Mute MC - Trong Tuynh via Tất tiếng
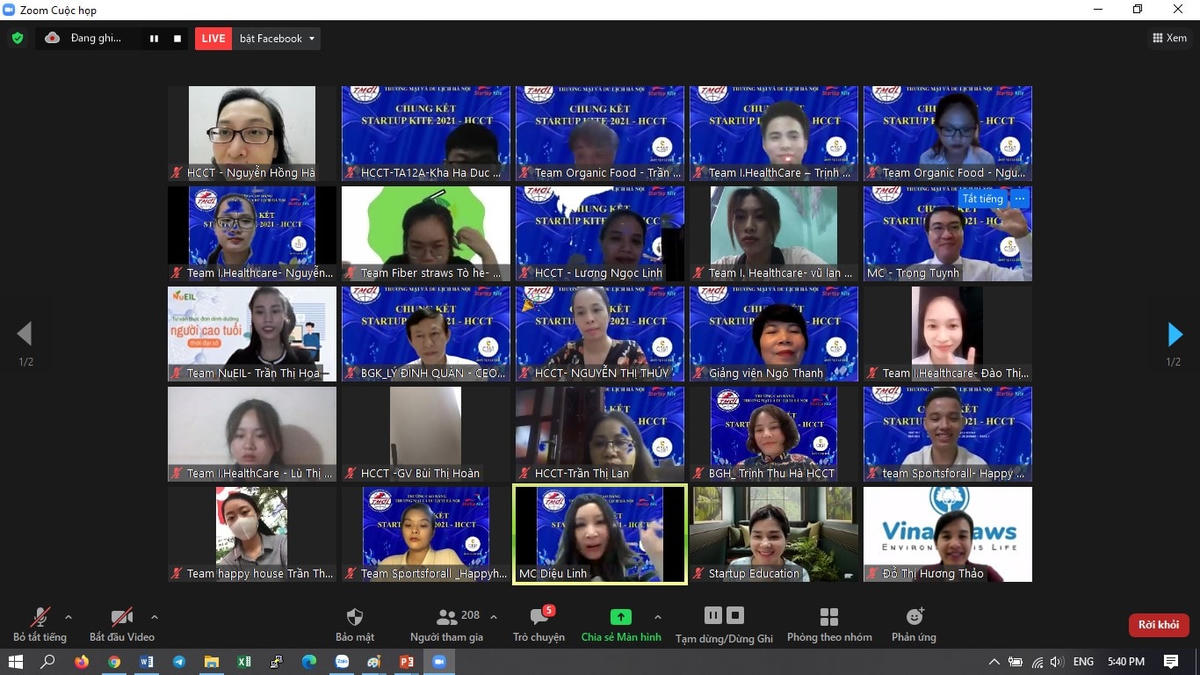Screen dimensions: 1200x675 click(x=980, y=199)
